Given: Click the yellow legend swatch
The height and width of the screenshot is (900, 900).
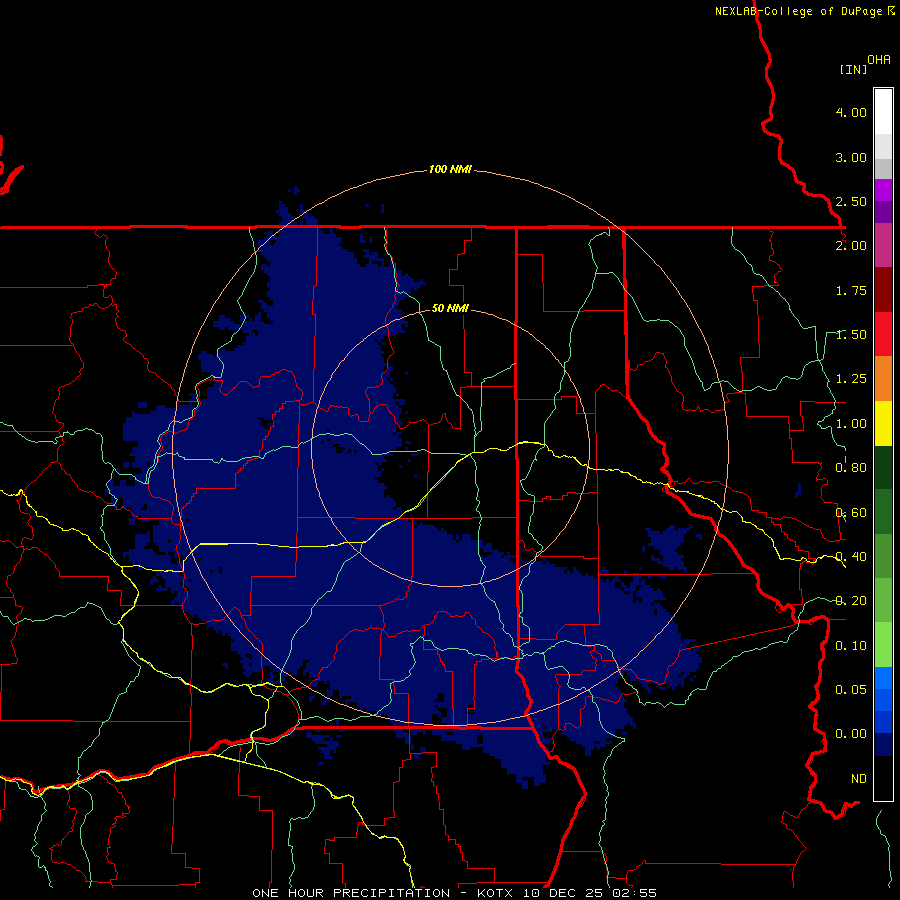Looking at the screenshot, I should pyautogui.click(x=883, y=424).
